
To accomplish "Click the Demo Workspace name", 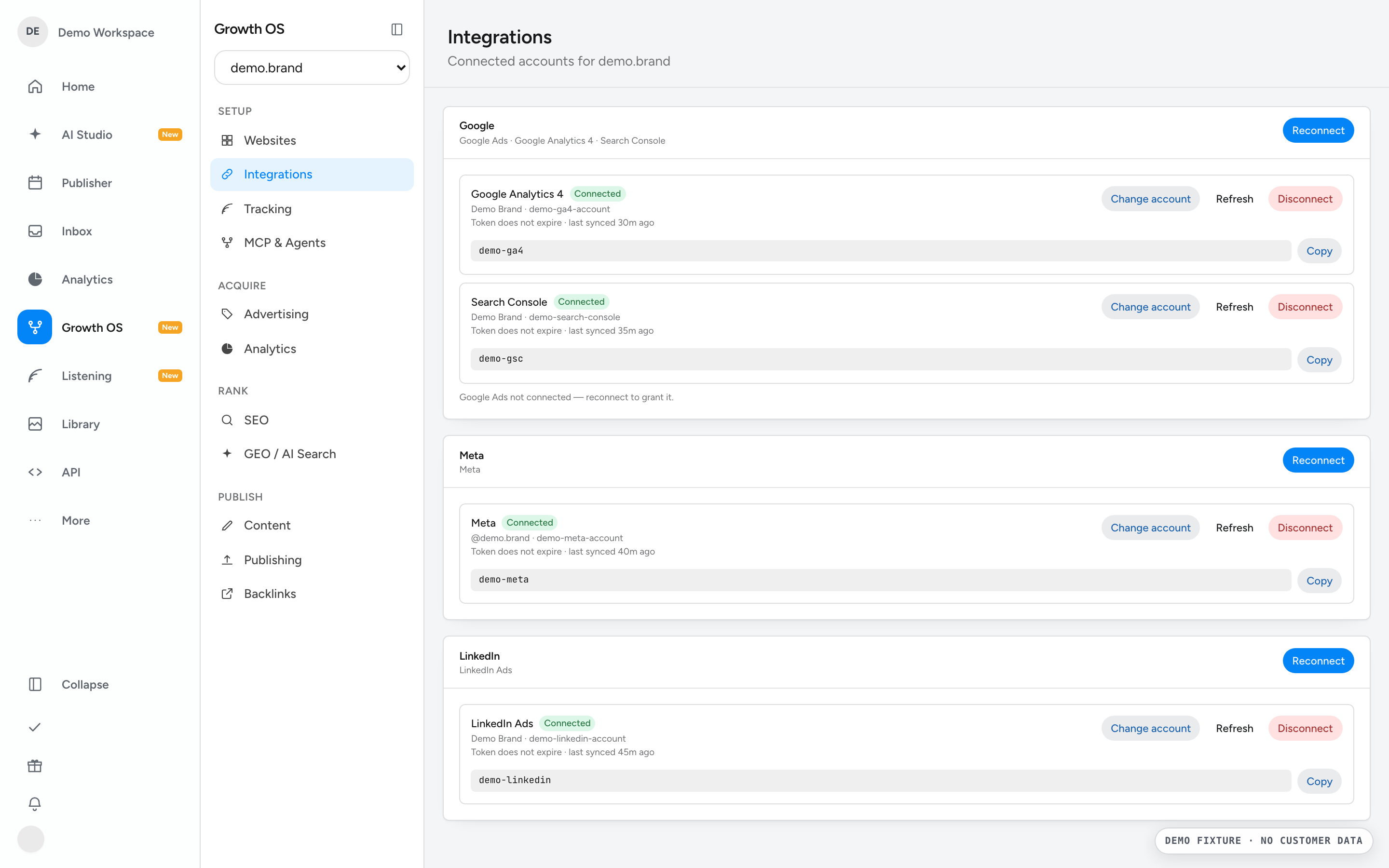I will point(106,32).
